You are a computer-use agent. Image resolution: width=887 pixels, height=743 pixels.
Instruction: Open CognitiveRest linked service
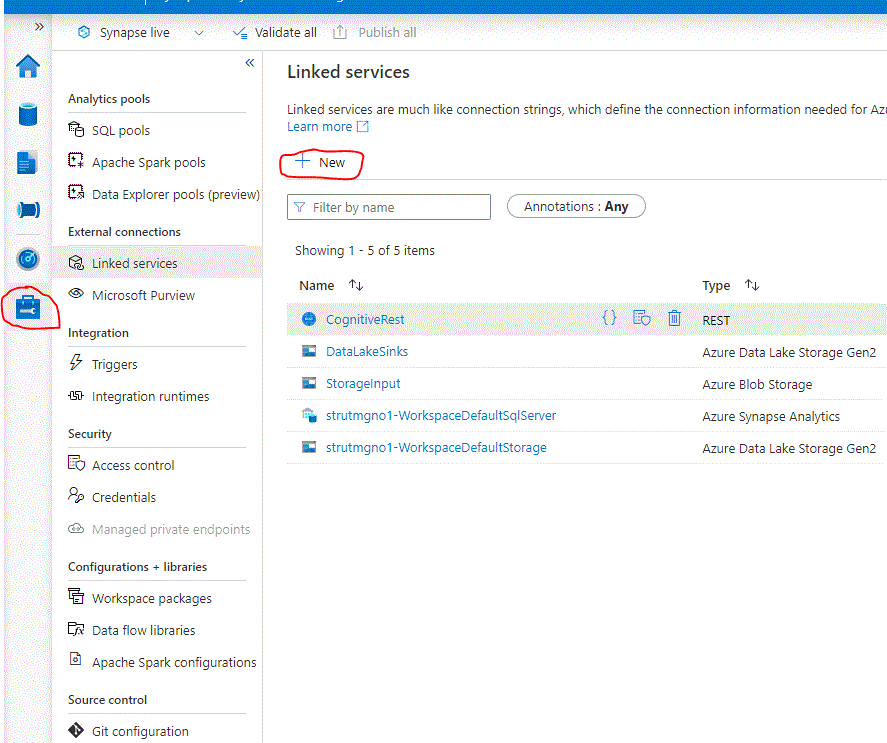point(365,320)
